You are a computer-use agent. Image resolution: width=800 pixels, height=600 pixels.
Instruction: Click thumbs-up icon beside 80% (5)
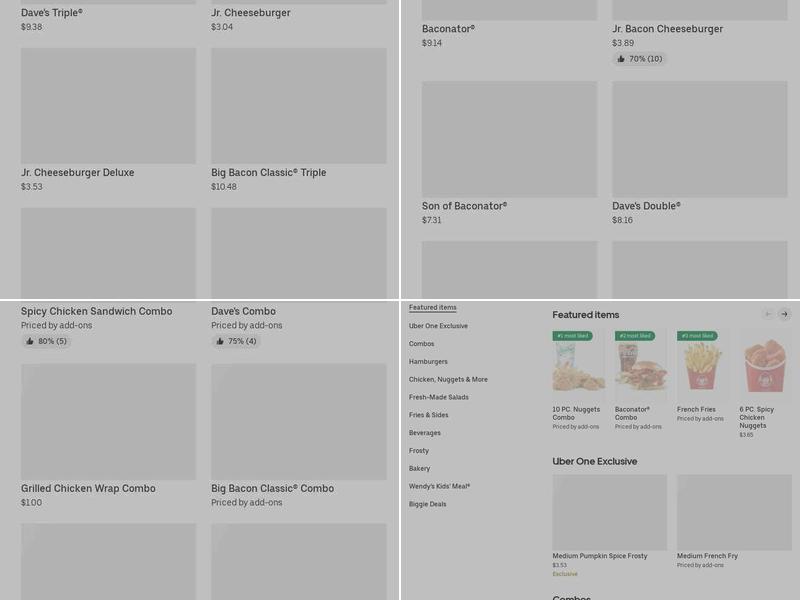[x=30, y=341]
